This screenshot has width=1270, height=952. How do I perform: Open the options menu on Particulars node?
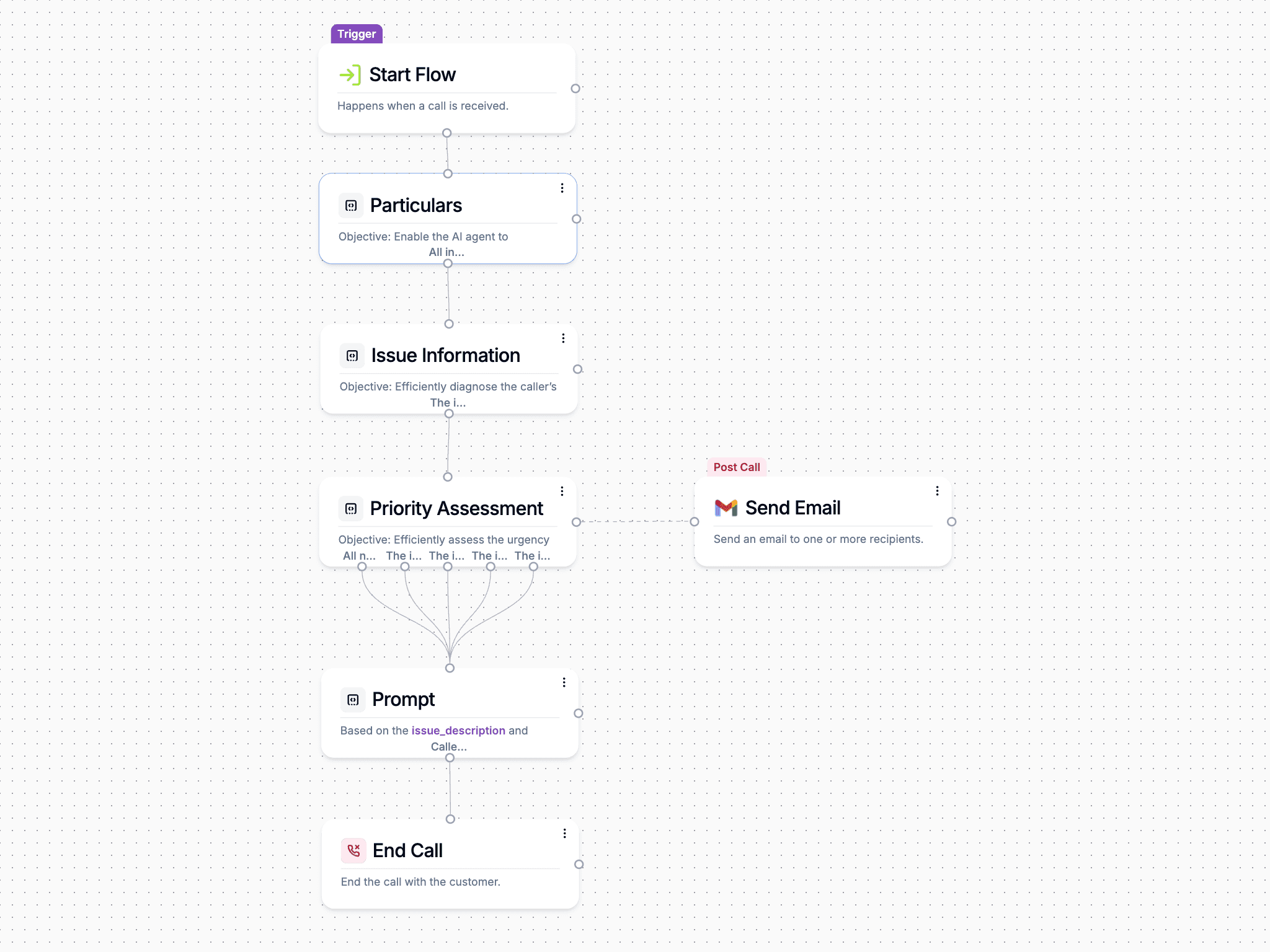coord(562,188)
